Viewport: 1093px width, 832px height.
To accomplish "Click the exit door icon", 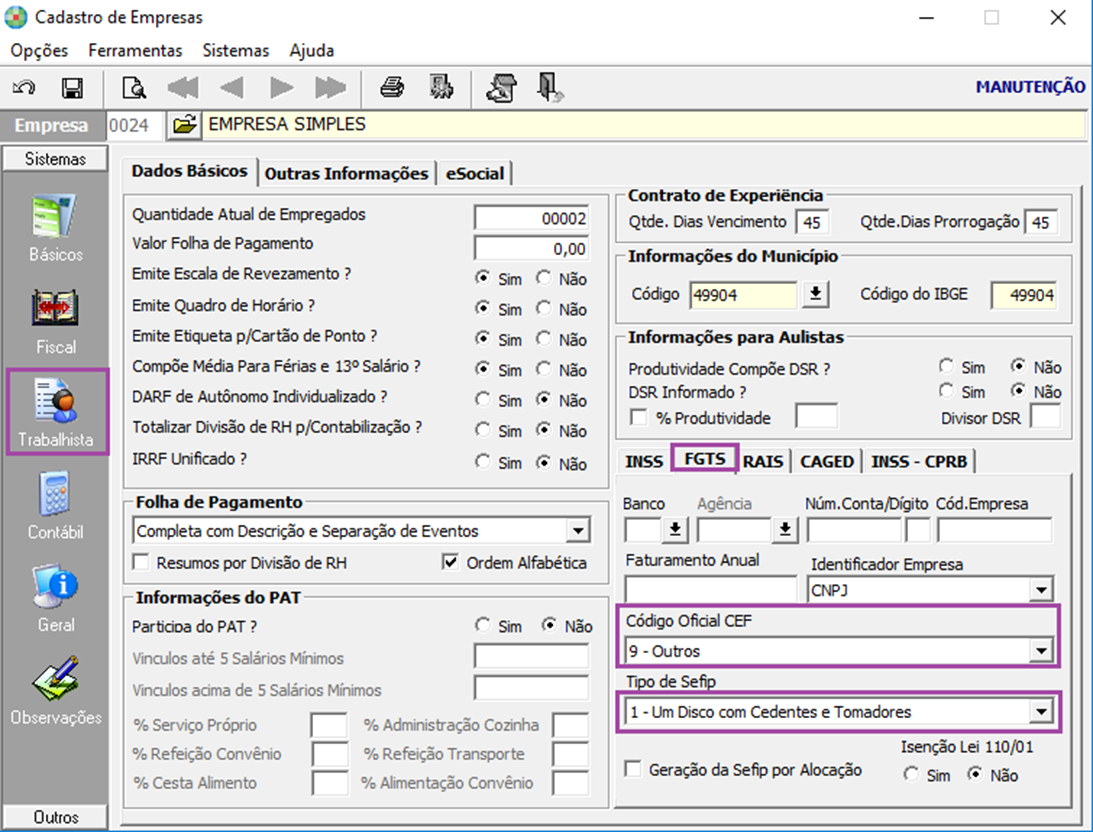I will click(550, 88).
